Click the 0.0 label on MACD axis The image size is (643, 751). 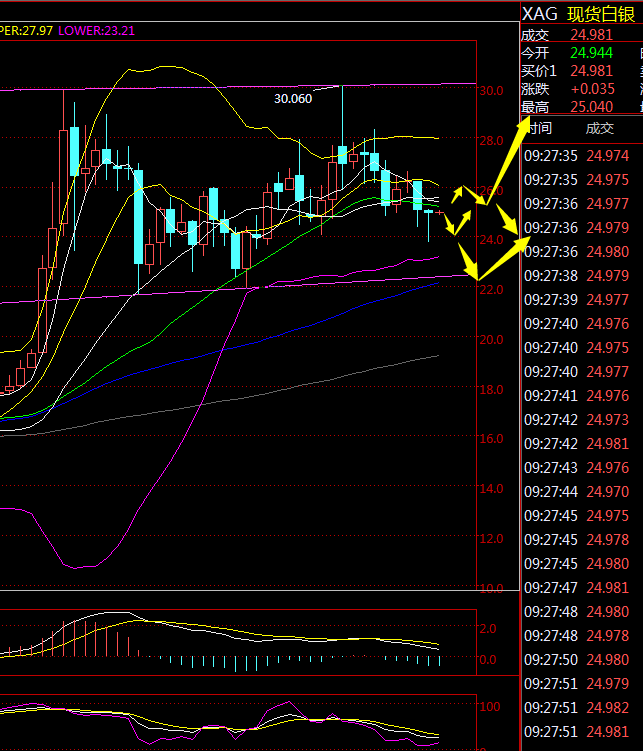[x=488, y=660]
